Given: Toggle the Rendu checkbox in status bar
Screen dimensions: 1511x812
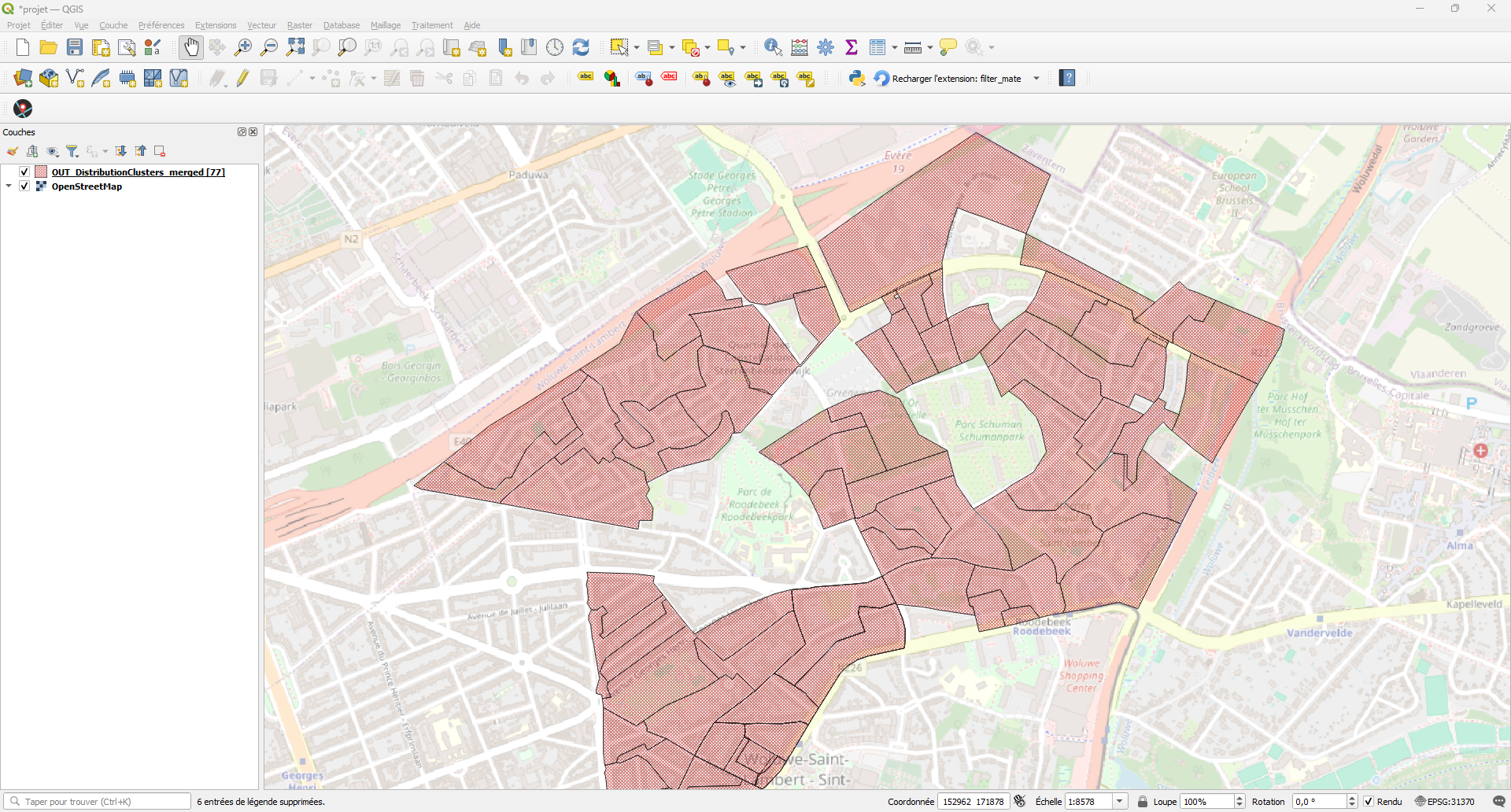Looking at the screenshot, I should pos(1369,801).
